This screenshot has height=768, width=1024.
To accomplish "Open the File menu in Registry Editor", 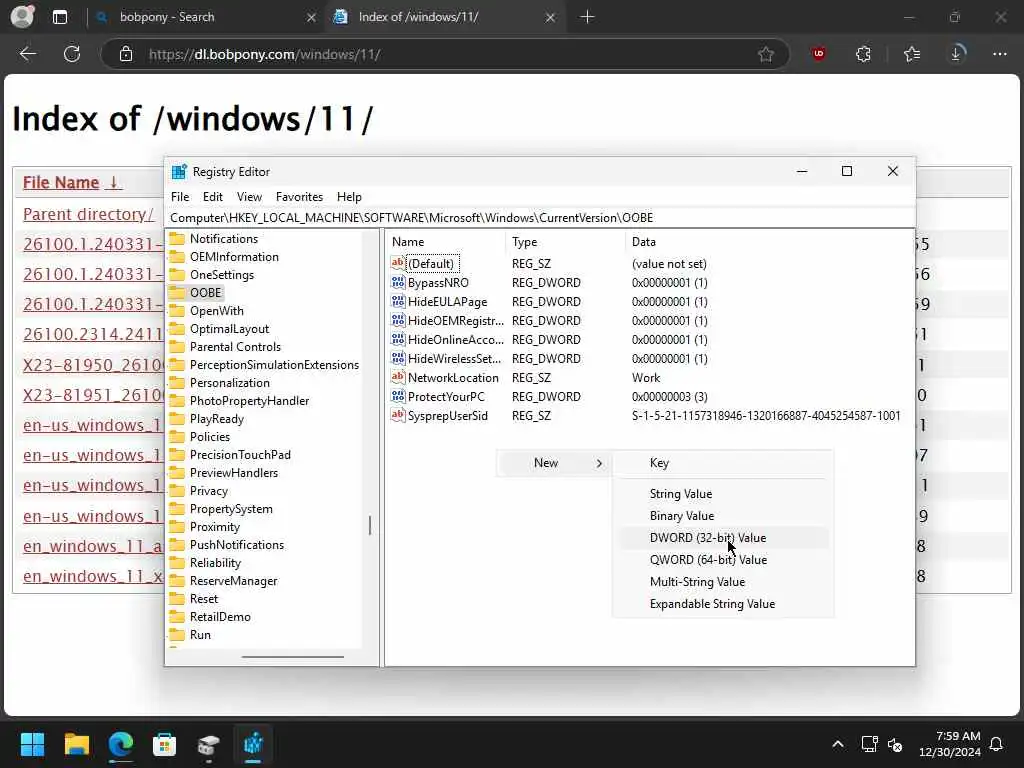I will pyautogui.click(x=180, y=197).
